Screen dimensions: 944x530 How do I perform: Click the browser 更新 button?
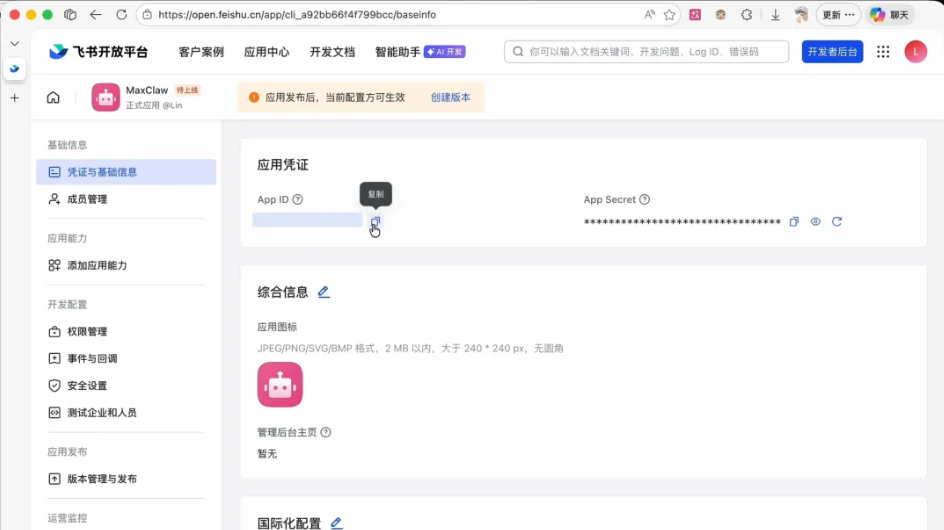(838, 14)
